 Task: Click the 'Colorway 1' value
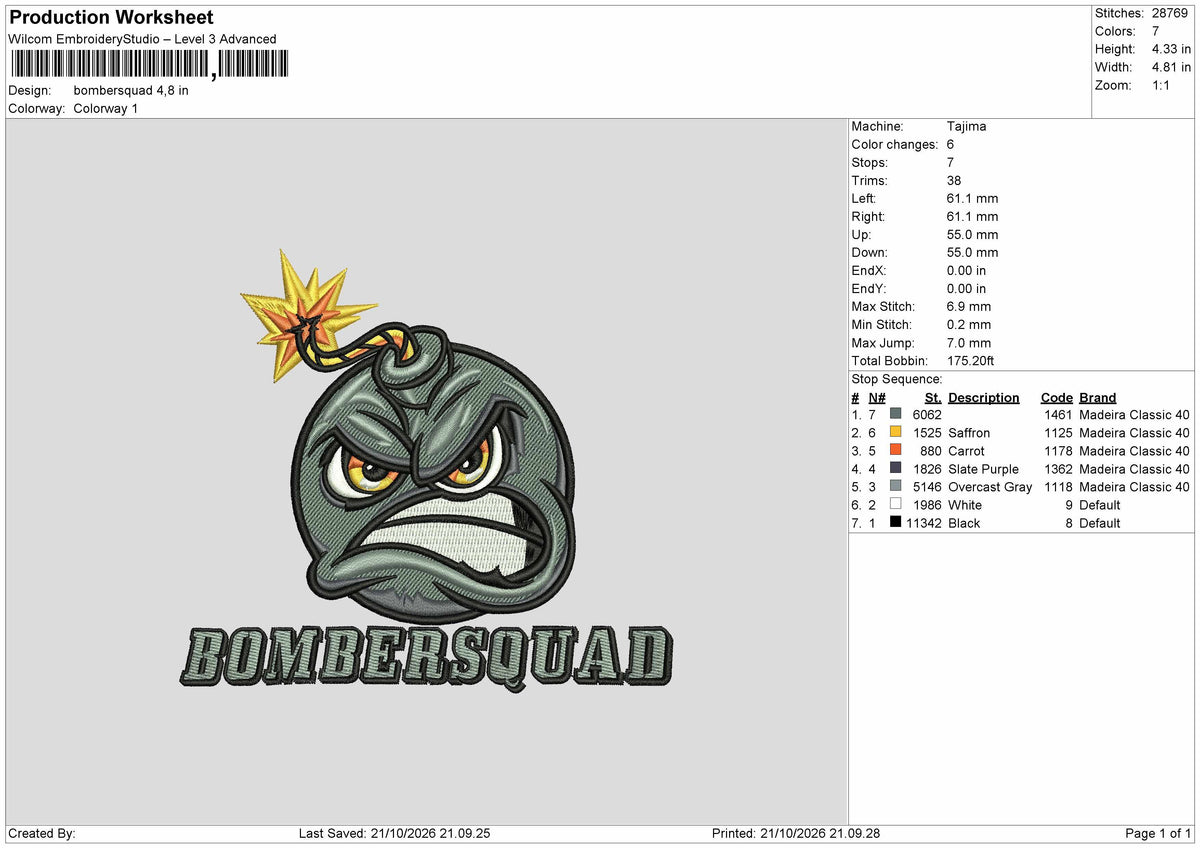(x=106, y=108)
